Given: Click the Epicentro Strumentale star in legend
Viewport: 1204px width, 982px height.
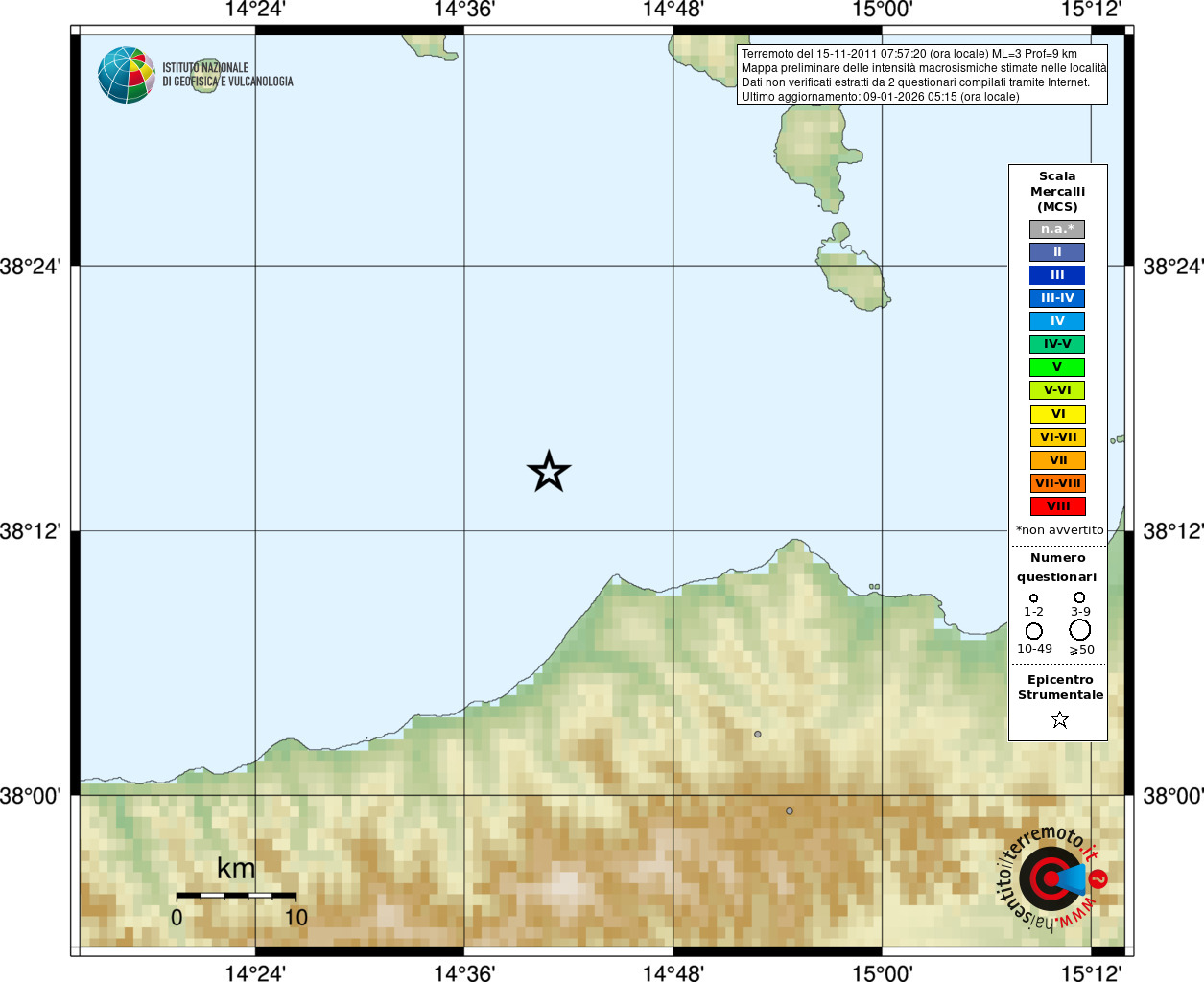Looking at the screenshot, I should point(1059,719).
